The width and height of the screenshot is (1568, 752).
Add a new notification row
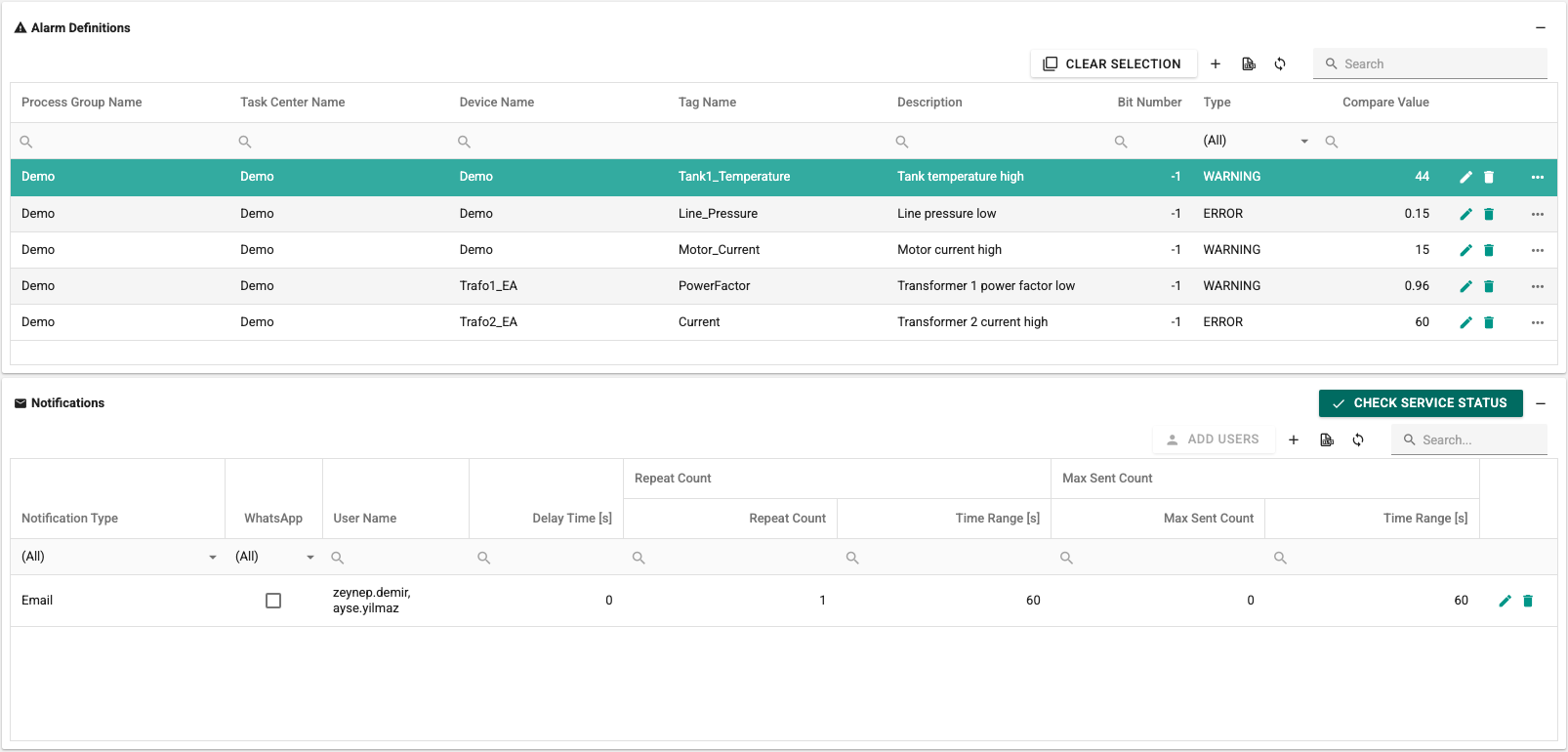[x=1294, y=439]
